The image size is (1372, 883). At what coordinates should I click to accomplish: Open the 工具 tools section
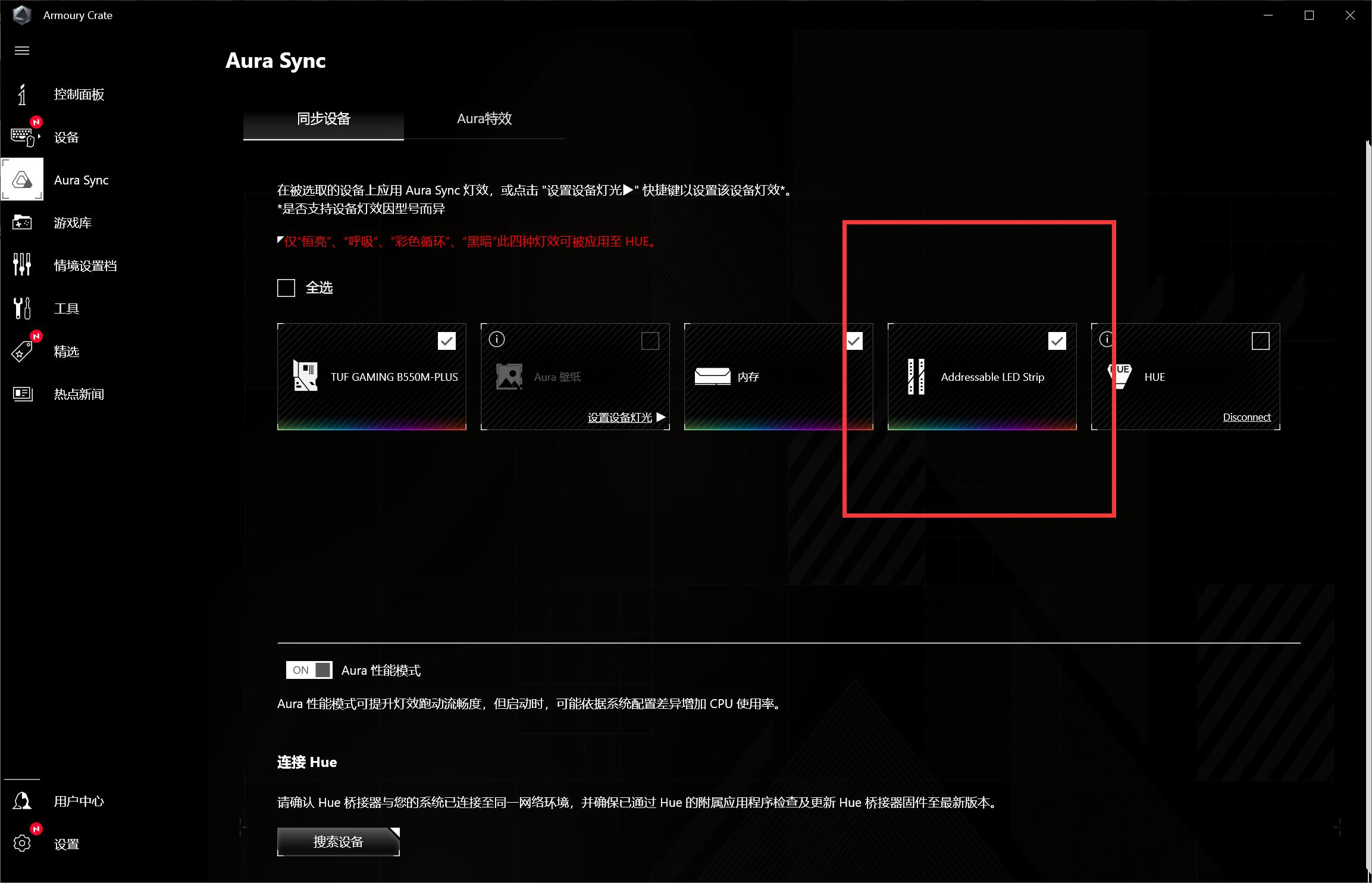point(66,308)
